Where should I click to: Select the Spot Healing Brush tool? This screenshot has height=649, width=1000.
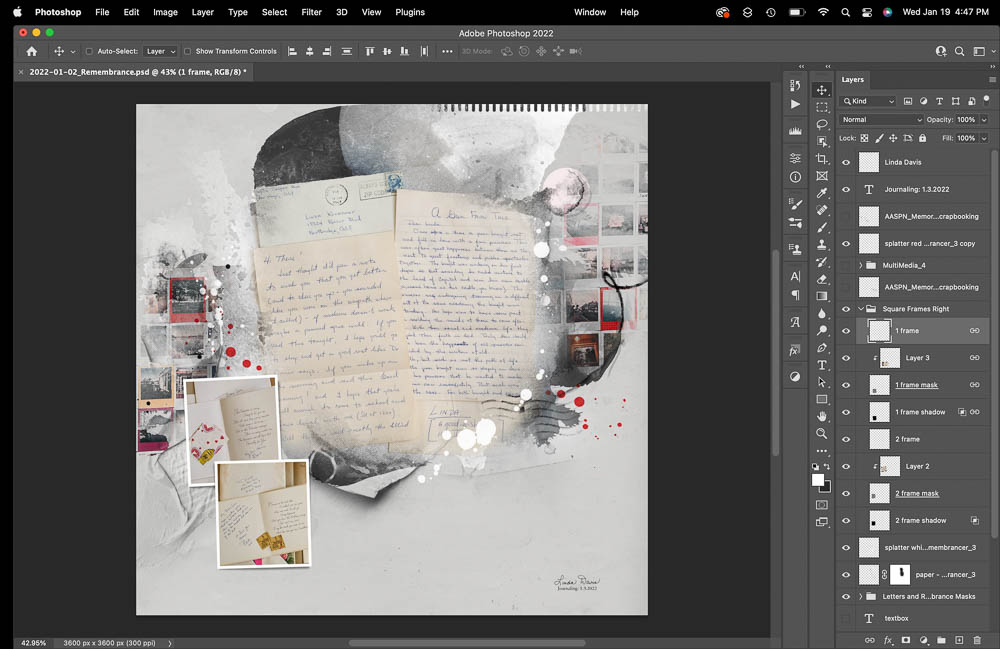822,210
